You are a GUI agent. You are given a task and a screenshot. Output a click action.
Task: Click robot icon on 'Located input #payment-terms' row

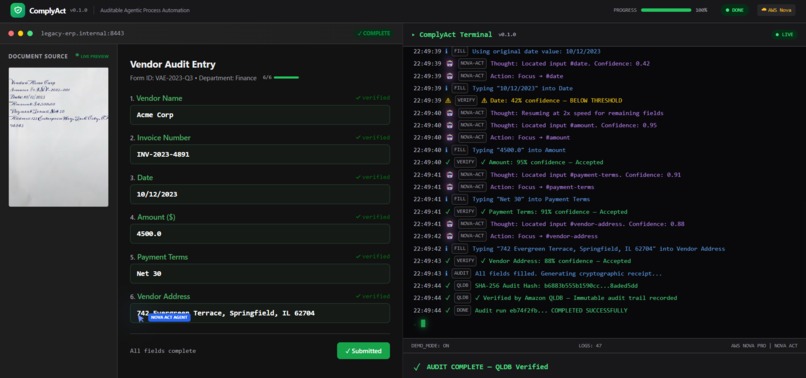pyautogui.click(x=449, y=175)
